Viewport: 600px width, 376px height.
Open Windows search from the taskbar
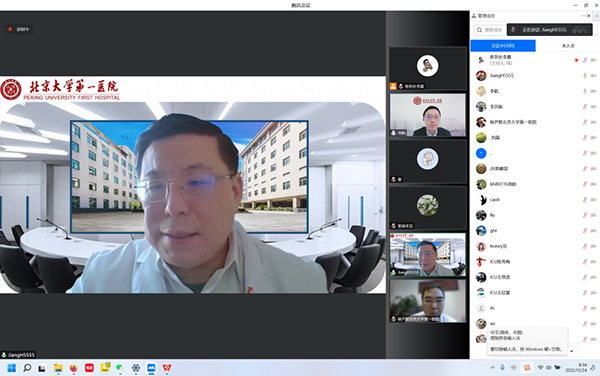click(27, 368)
